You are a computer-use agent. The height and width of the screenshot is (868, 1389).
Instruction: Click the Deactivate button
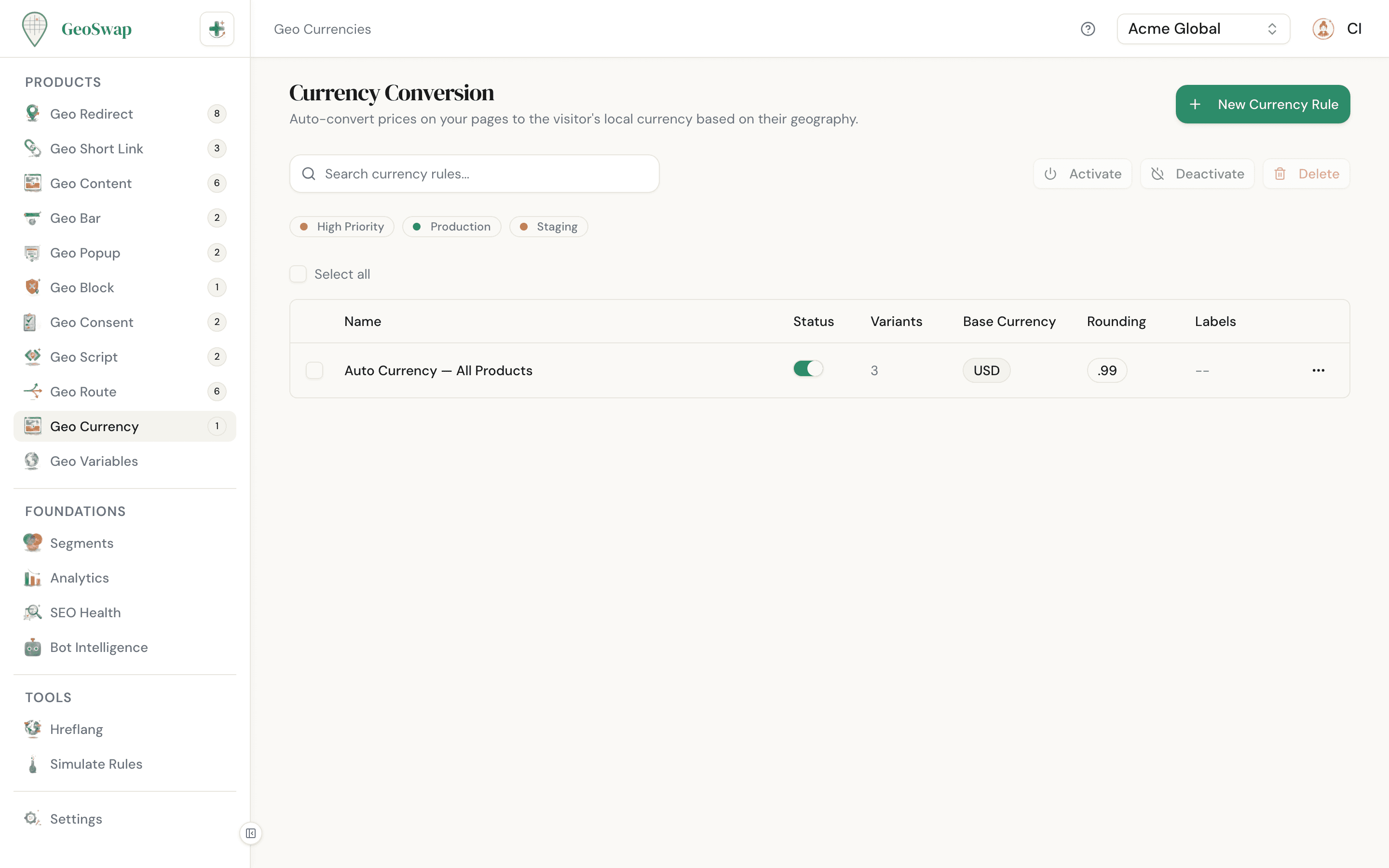pos(1198,174)
